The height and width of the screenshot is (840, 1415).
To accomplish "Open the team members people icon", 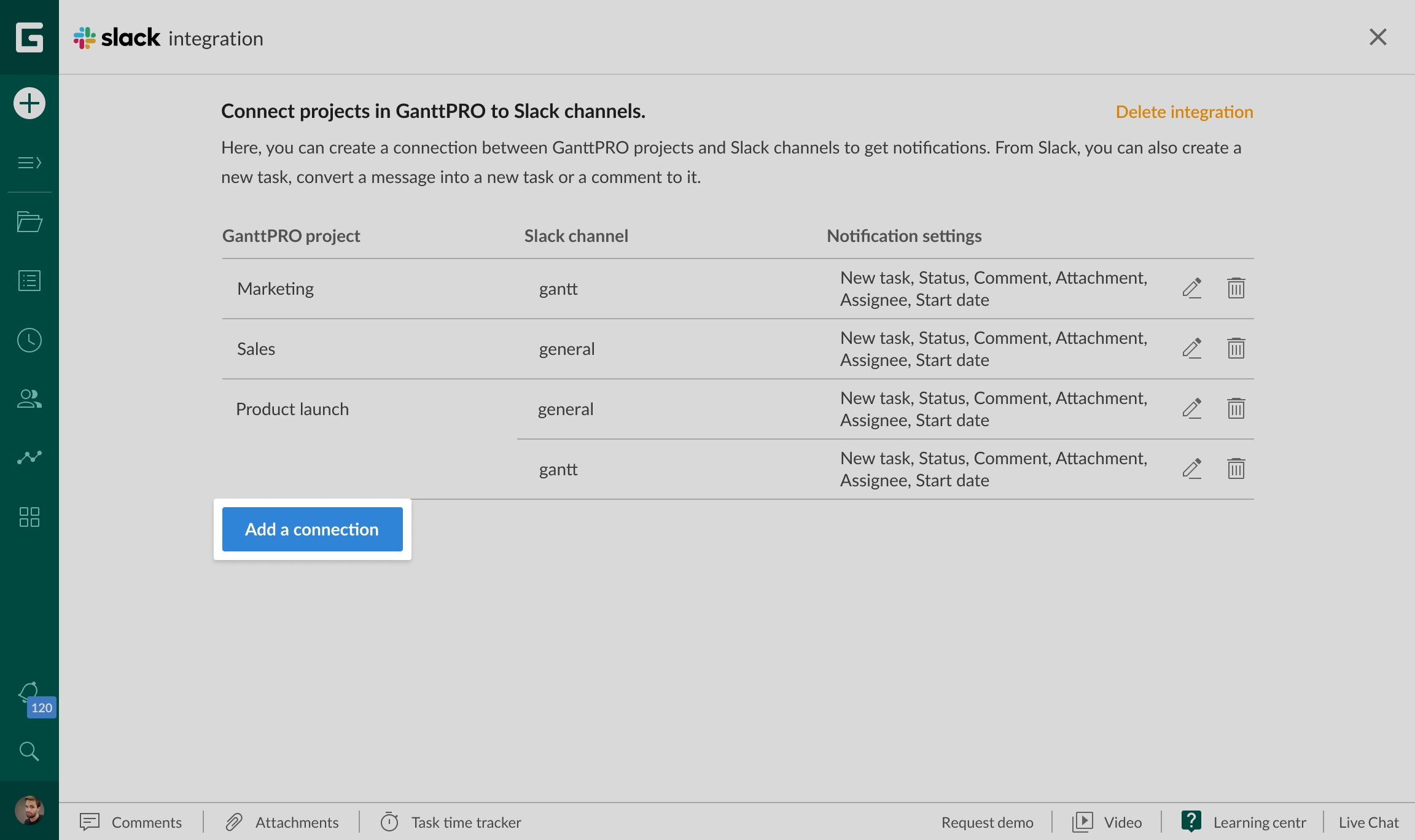I will [29, 399].
